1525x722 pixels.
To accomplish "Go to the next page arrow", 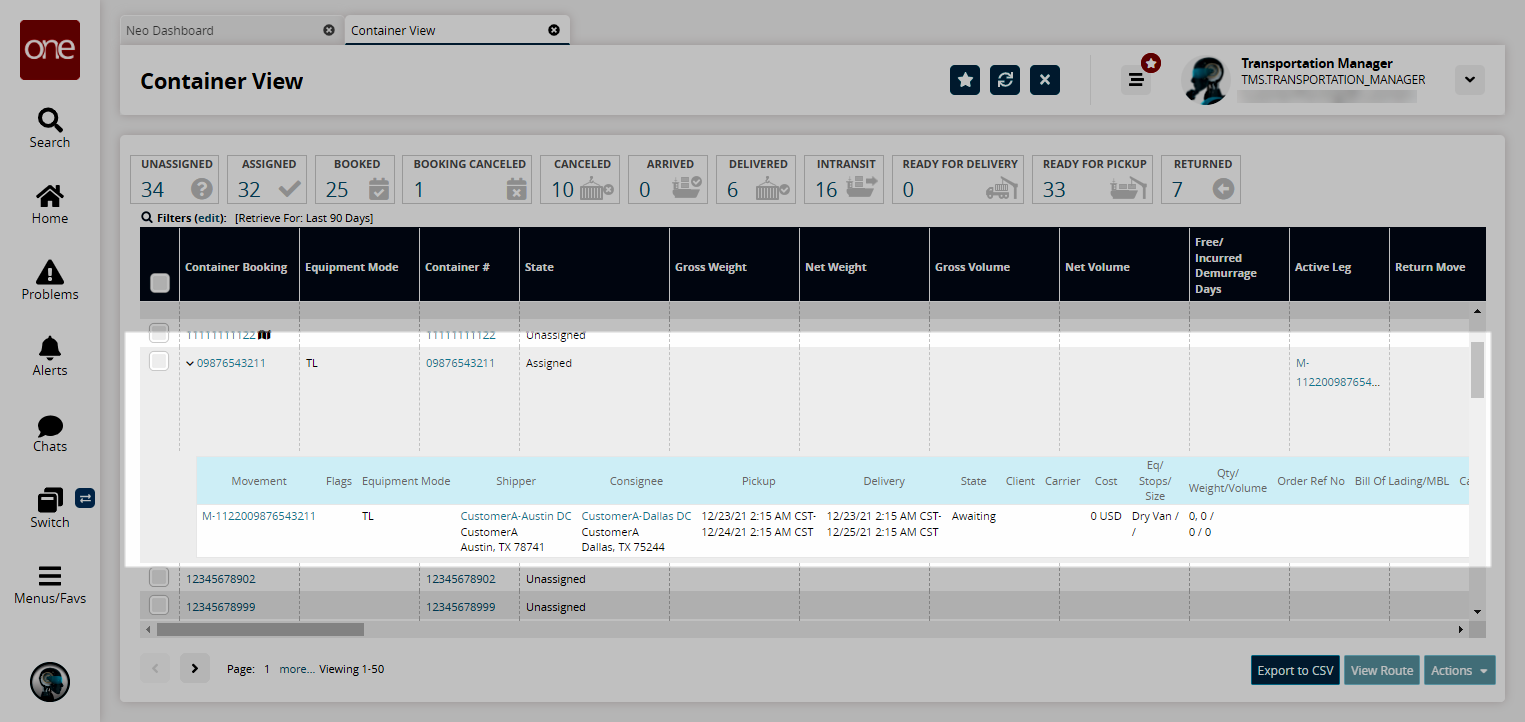I will tap(194, 669).
